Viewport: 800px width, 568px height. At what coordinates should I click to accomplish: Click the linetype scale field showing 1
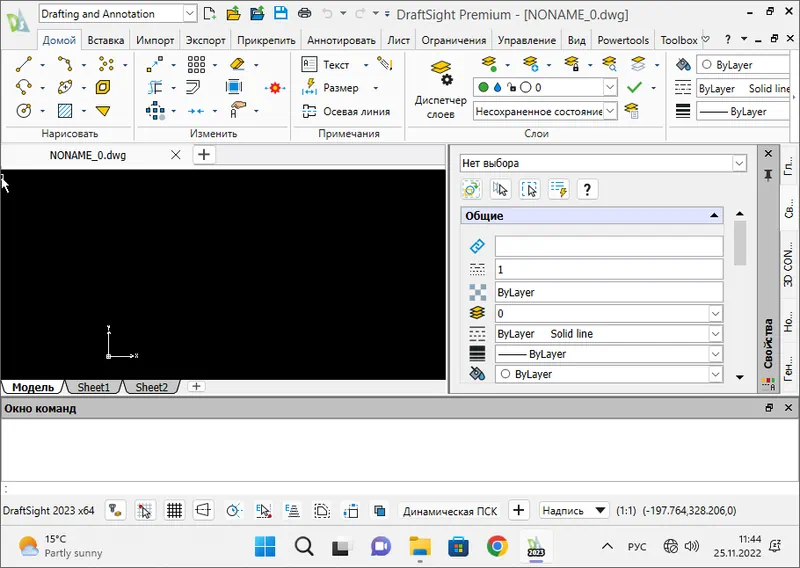609,269
